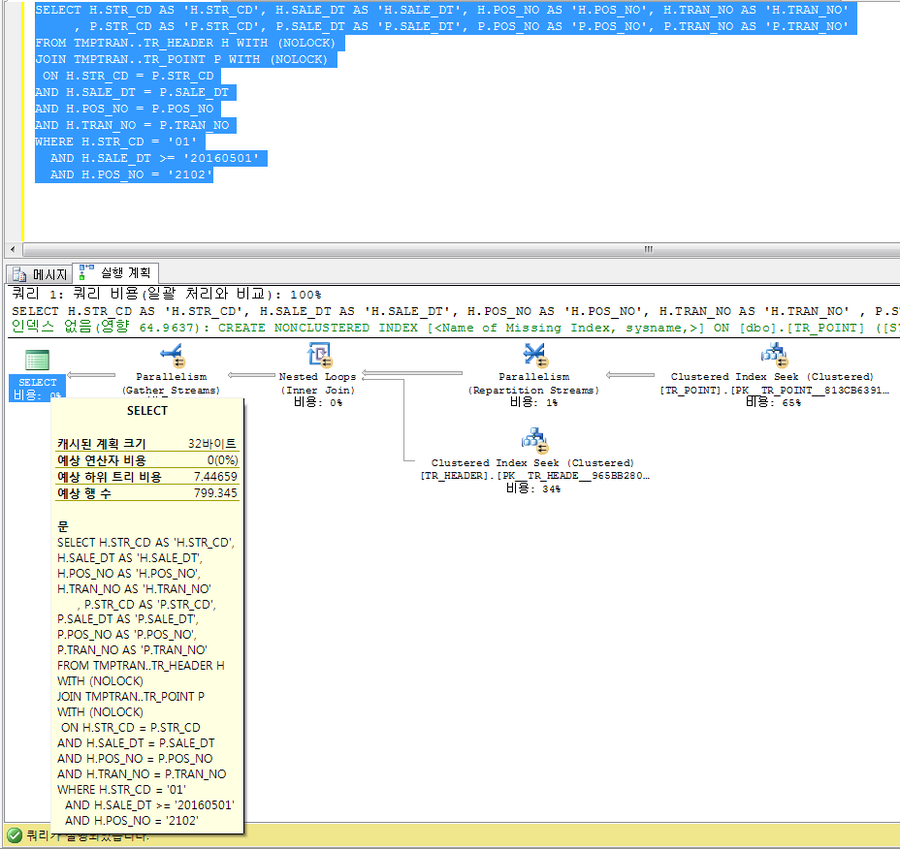
Task: Click the 'Nested Loops' operator label
Action: [x=317, y=377]
